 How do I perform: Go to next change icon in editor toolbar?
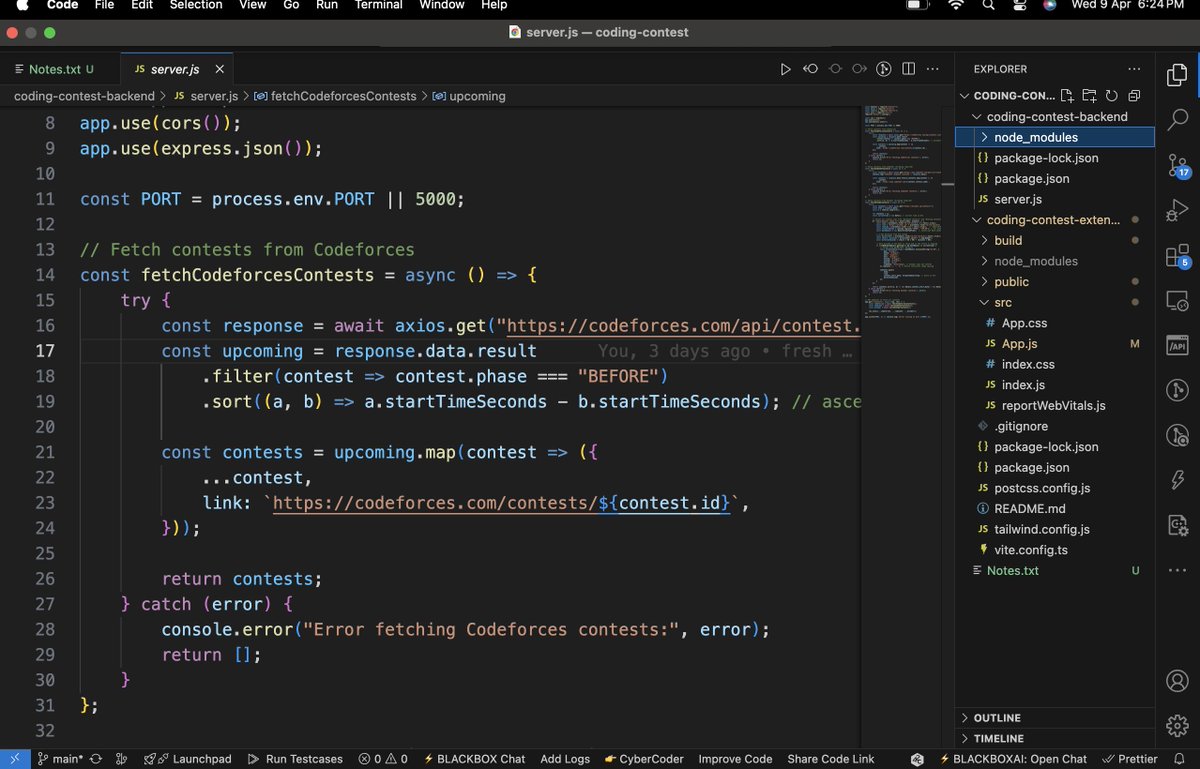[859, 69]
